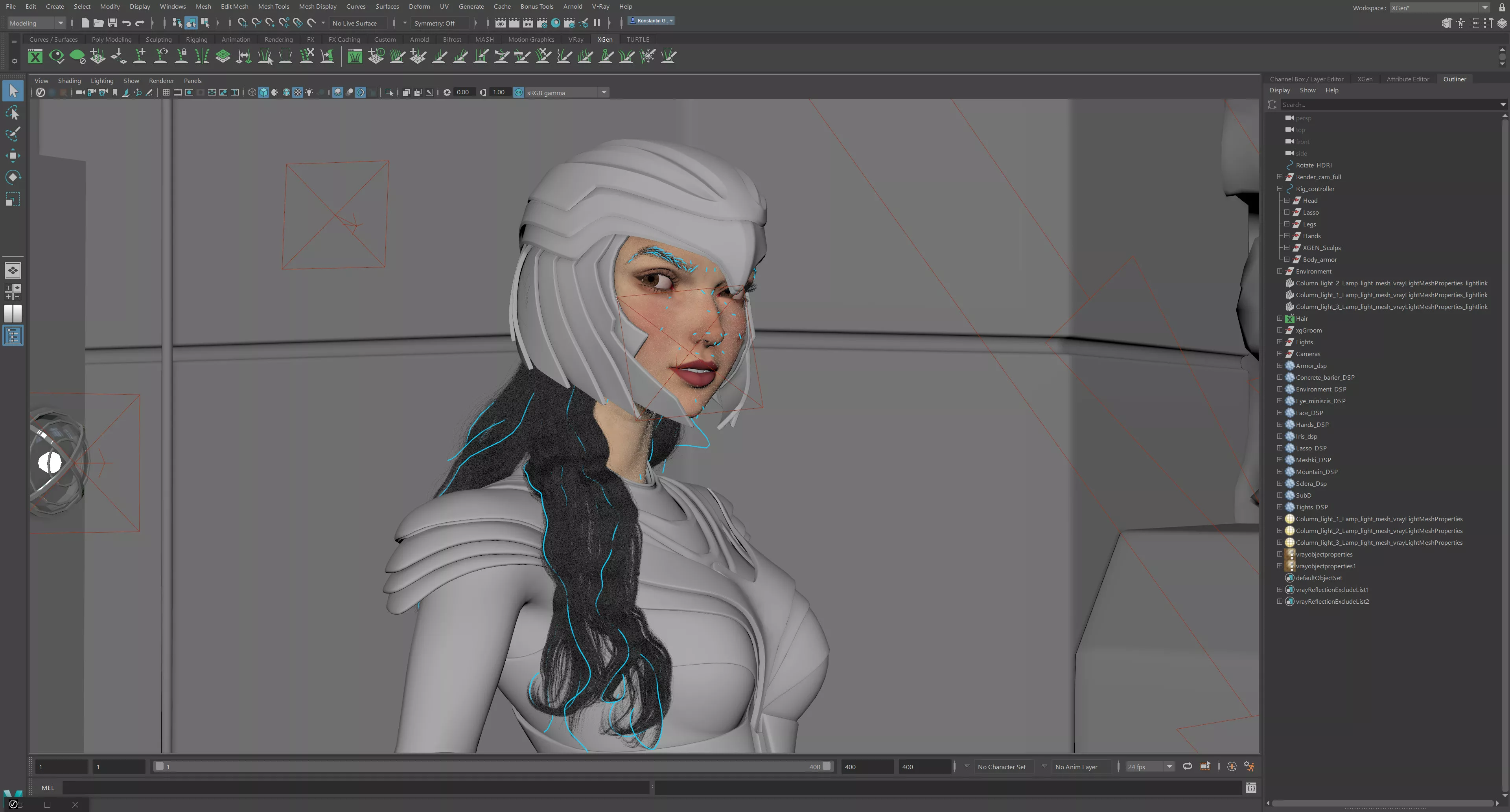Expand the Environment node in Outliner
This screenshot has width=1510, height=812.
click(1280, 271)
